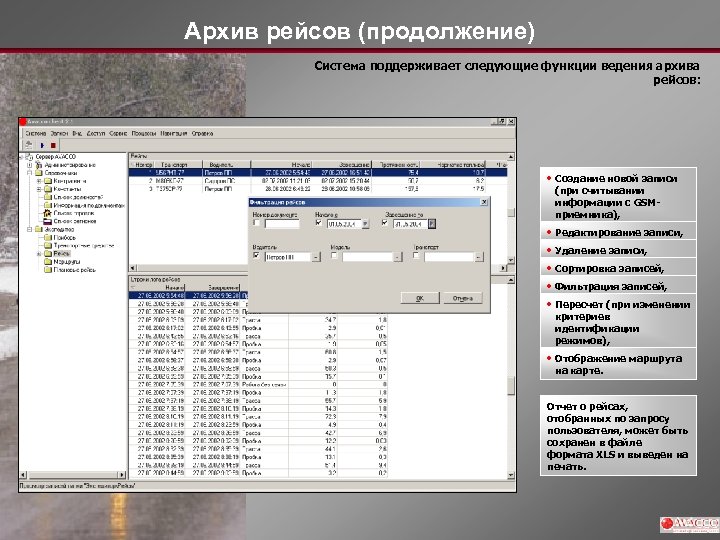Click the 'Сортировка записей' bullet text

click(x=609, y=269)
